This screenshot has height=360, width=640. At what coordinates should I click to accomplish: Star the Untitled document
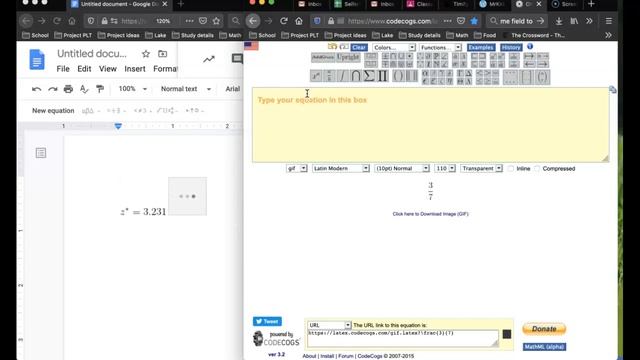[x=146, y=54]
